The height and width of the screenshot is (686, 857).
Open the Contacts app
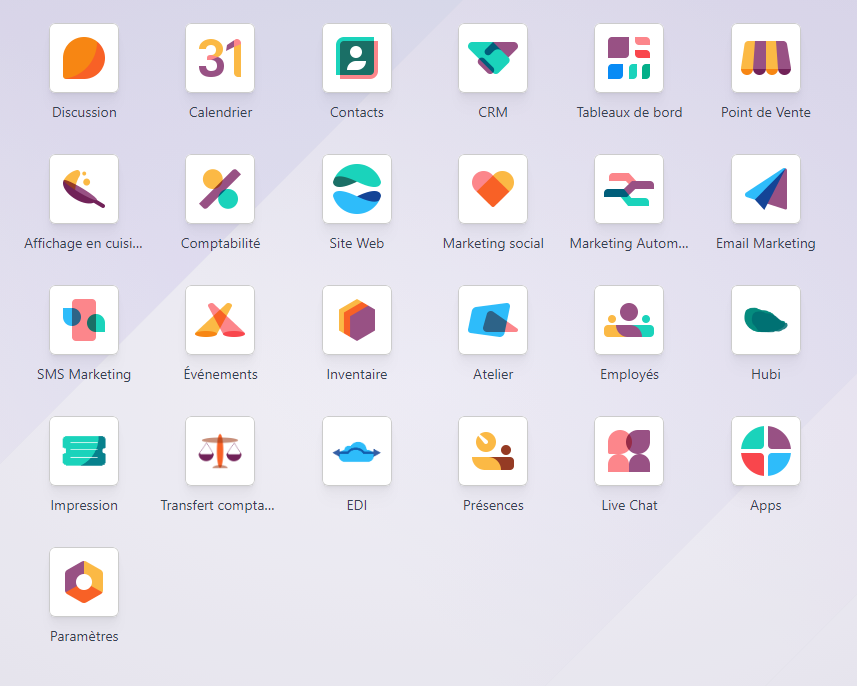(357, 58)
